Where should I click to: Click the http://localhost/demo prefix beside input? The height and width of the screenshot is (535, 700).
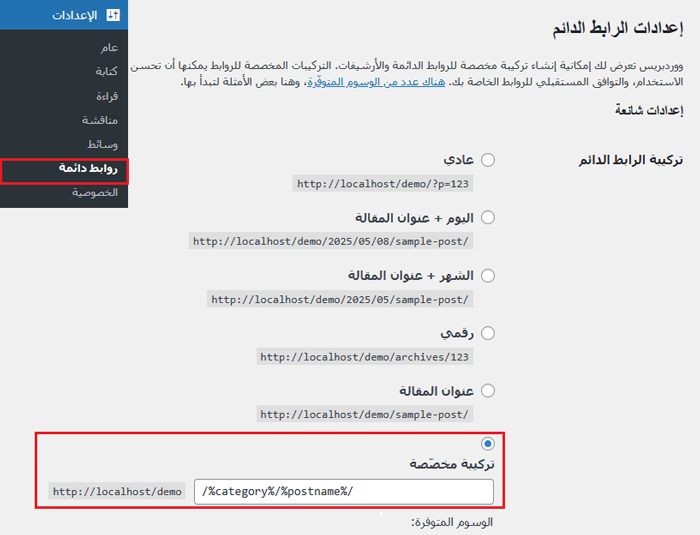[x=117, y=491]
